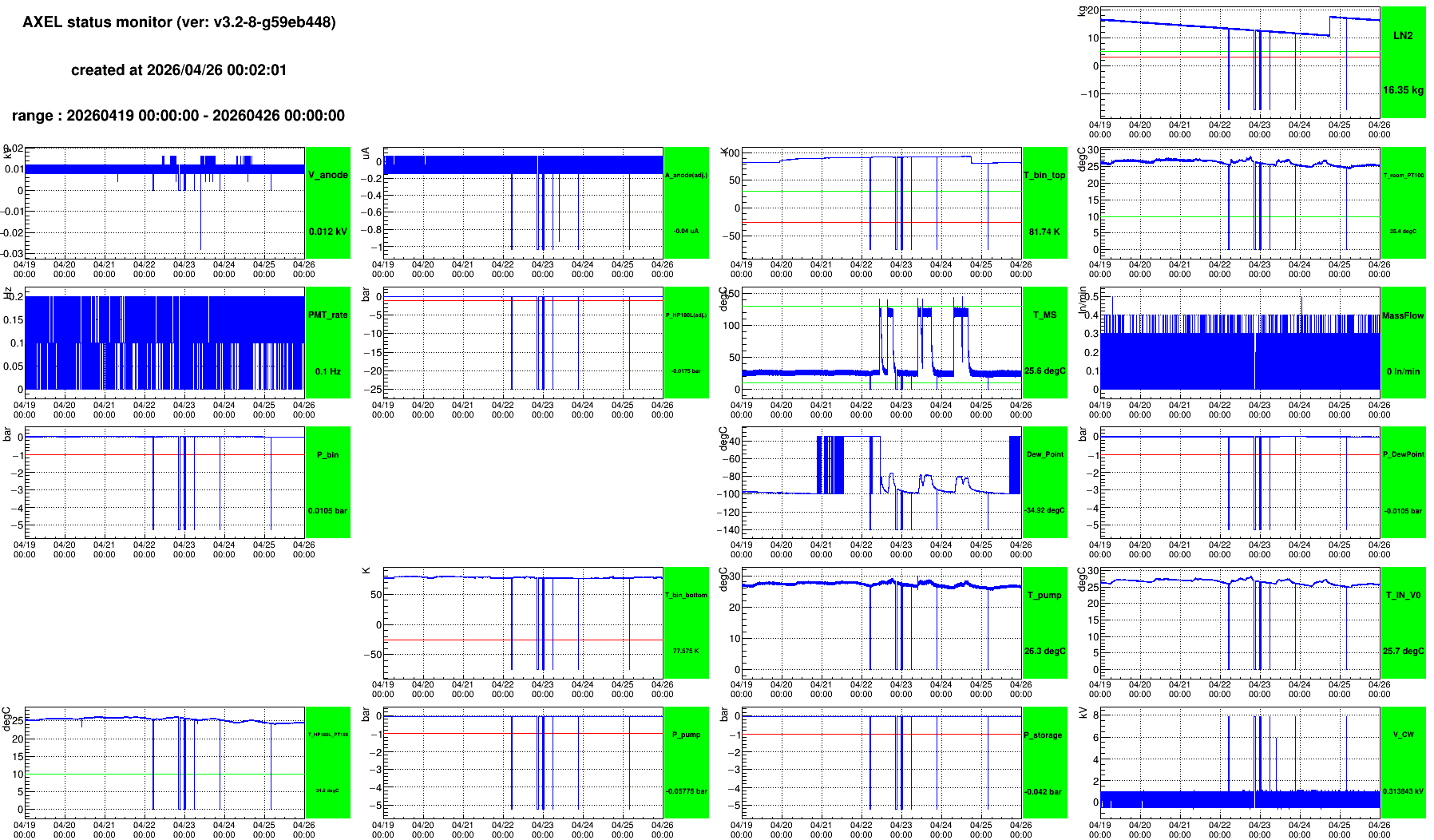Select the A_anode(adj.) status indicator
1434x840 pixels.
[x=686, y=203]
